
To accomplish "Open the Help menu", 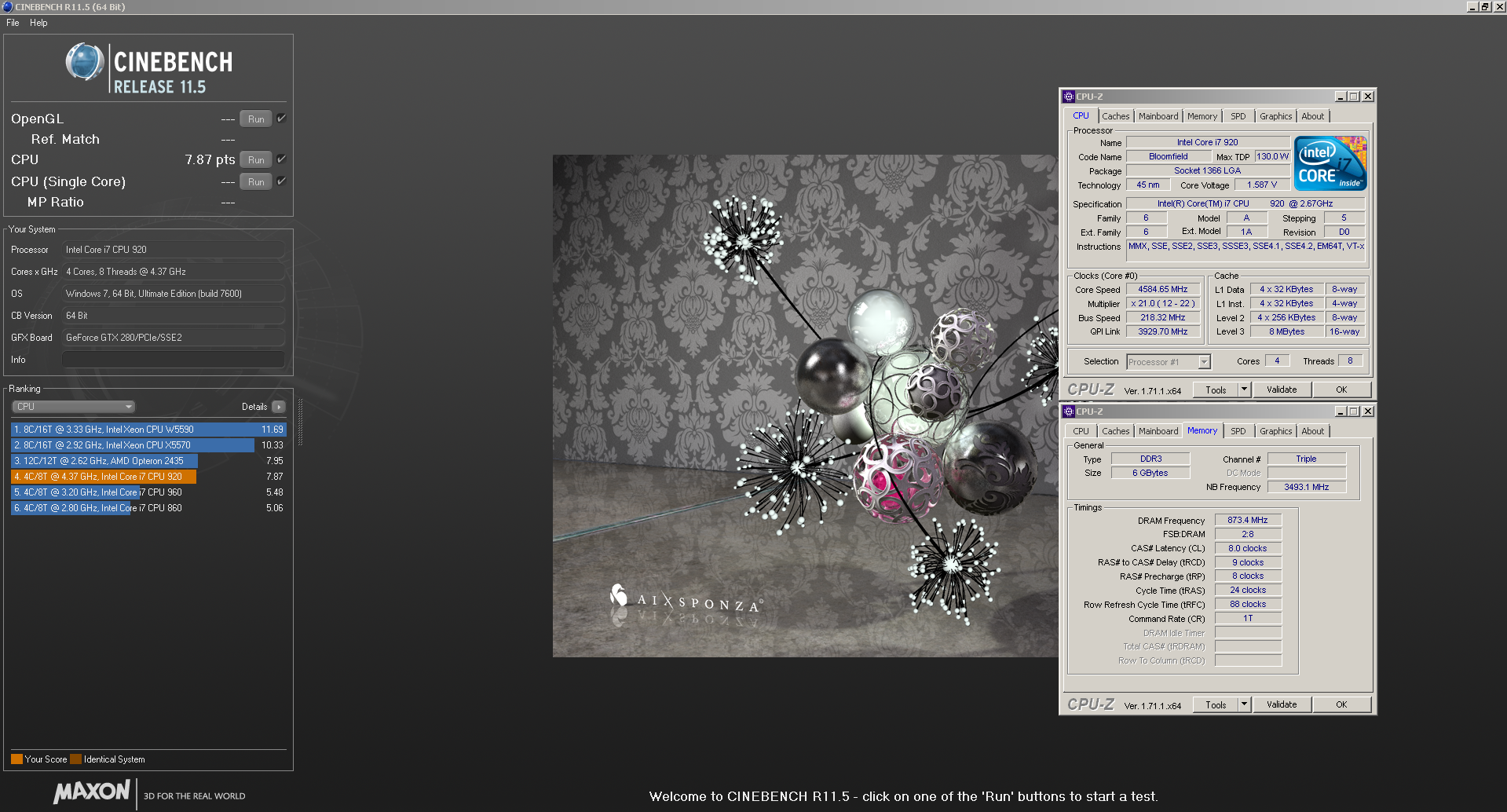I will click(x=38, y=23).
